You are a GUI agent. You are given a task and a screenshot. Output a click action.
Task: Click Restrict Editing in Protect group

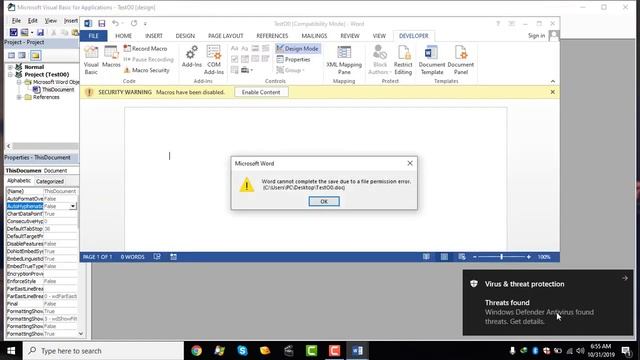pyautogui.click(x=403, y=60)
